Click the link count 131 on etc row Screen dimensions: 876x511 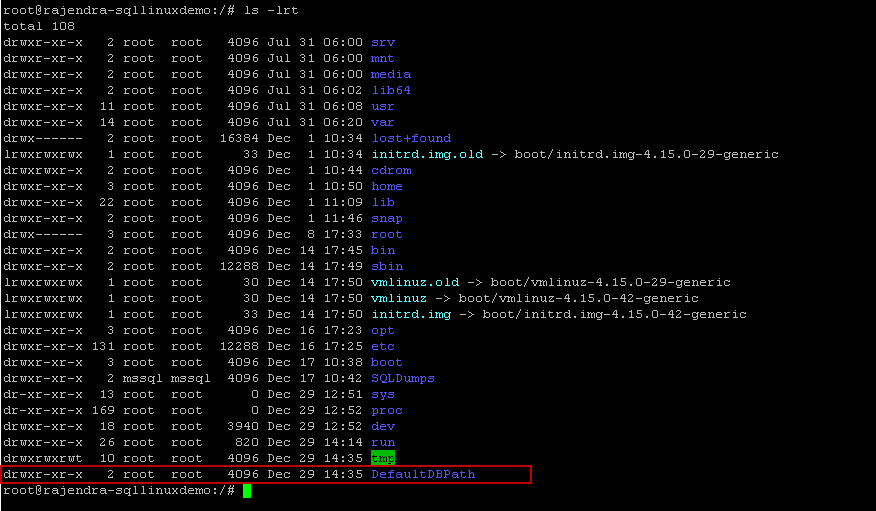(103, 347)
